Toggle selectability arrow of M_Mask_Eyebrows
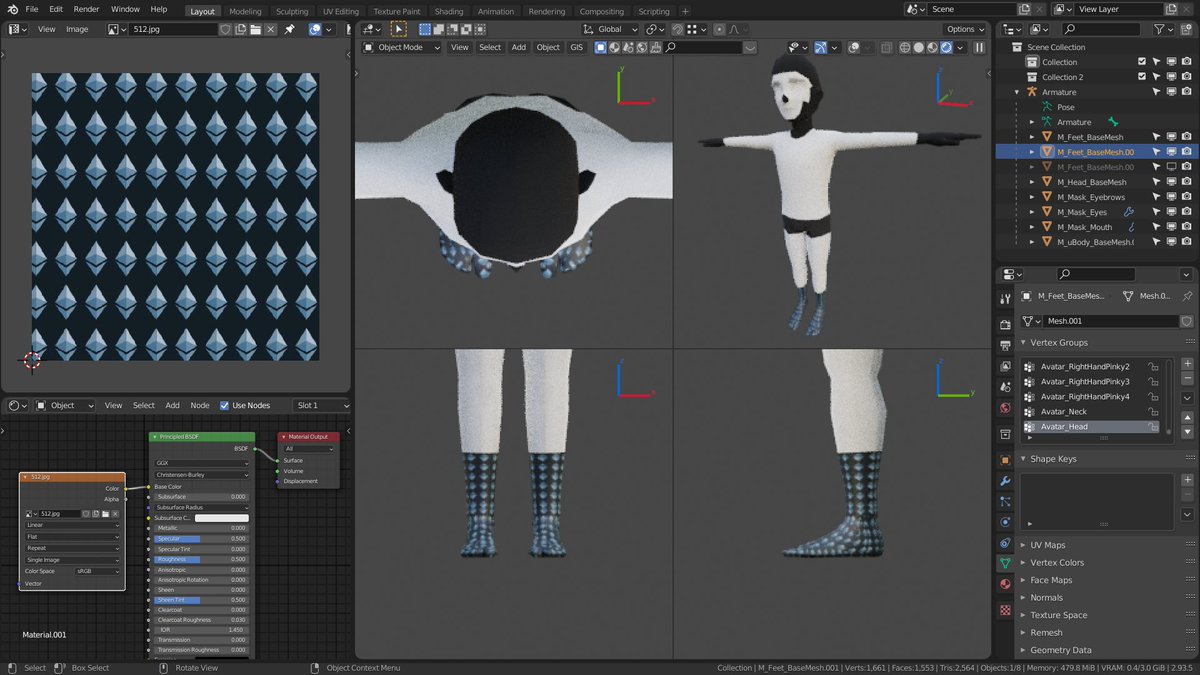The width and height of the screenshot is (1200, 675). [x=1156, y=197]
